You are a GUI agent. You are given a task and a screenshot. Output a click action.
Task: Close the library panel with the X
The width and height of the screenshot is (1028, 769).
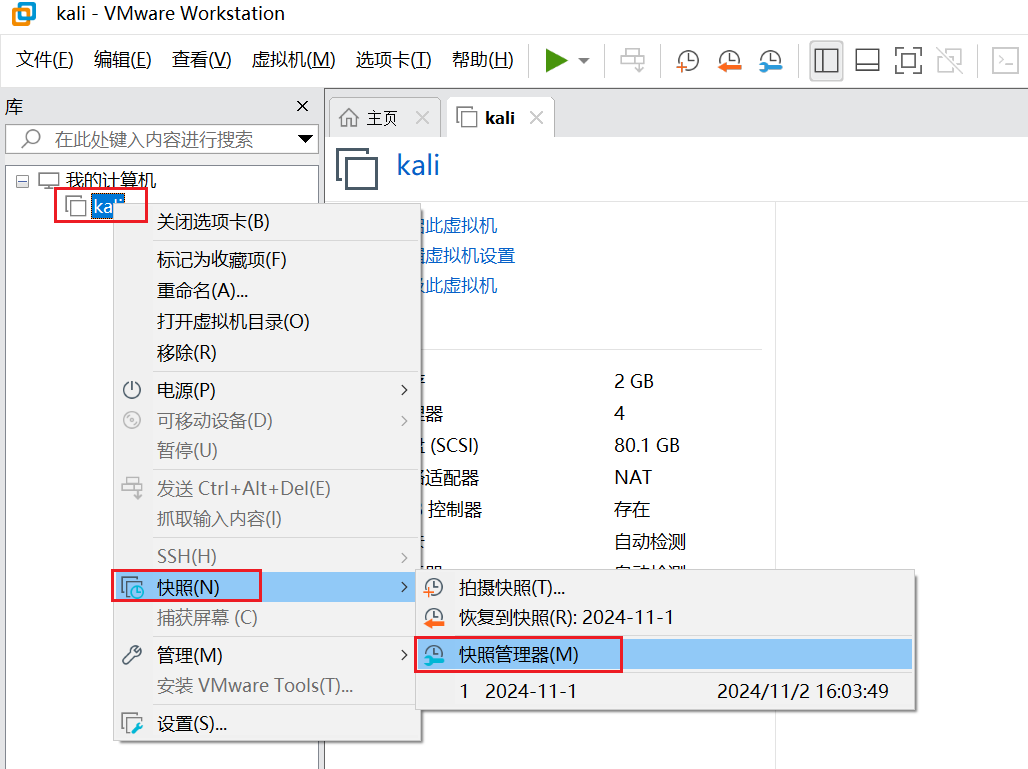pos(302,106)
